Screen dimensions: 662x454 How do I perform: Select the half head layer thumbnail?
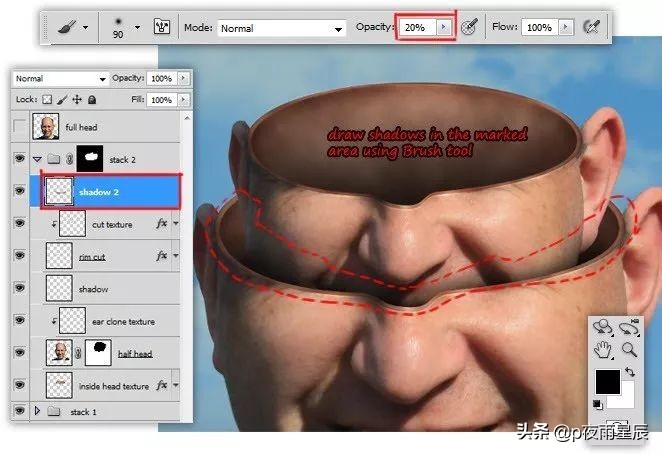59,353
